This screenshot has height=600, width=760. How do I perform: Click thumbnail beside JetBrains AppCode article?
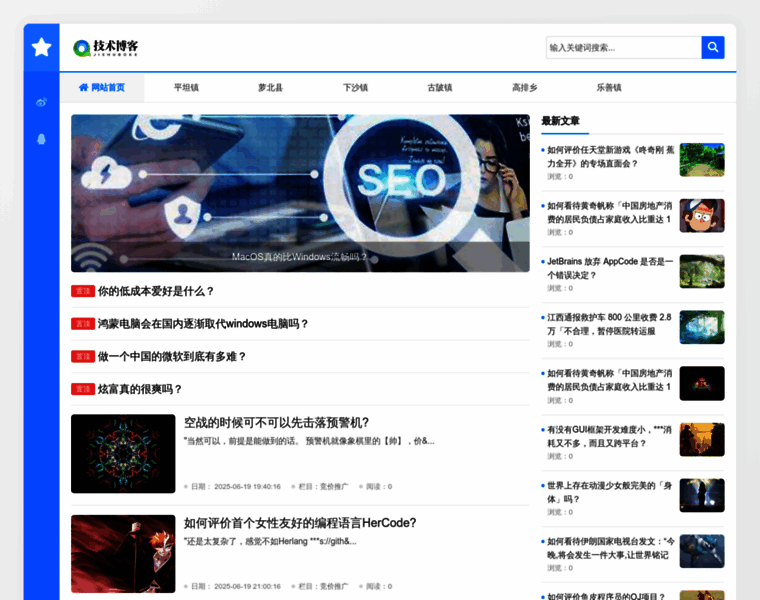click(702, 271)
